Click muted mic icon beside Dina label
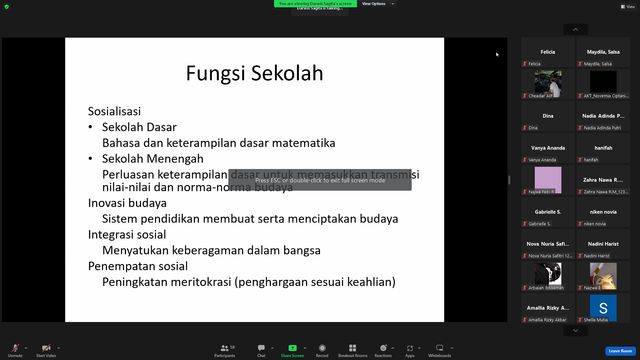Viewport: 640px width, 360px height. point(525,128)
